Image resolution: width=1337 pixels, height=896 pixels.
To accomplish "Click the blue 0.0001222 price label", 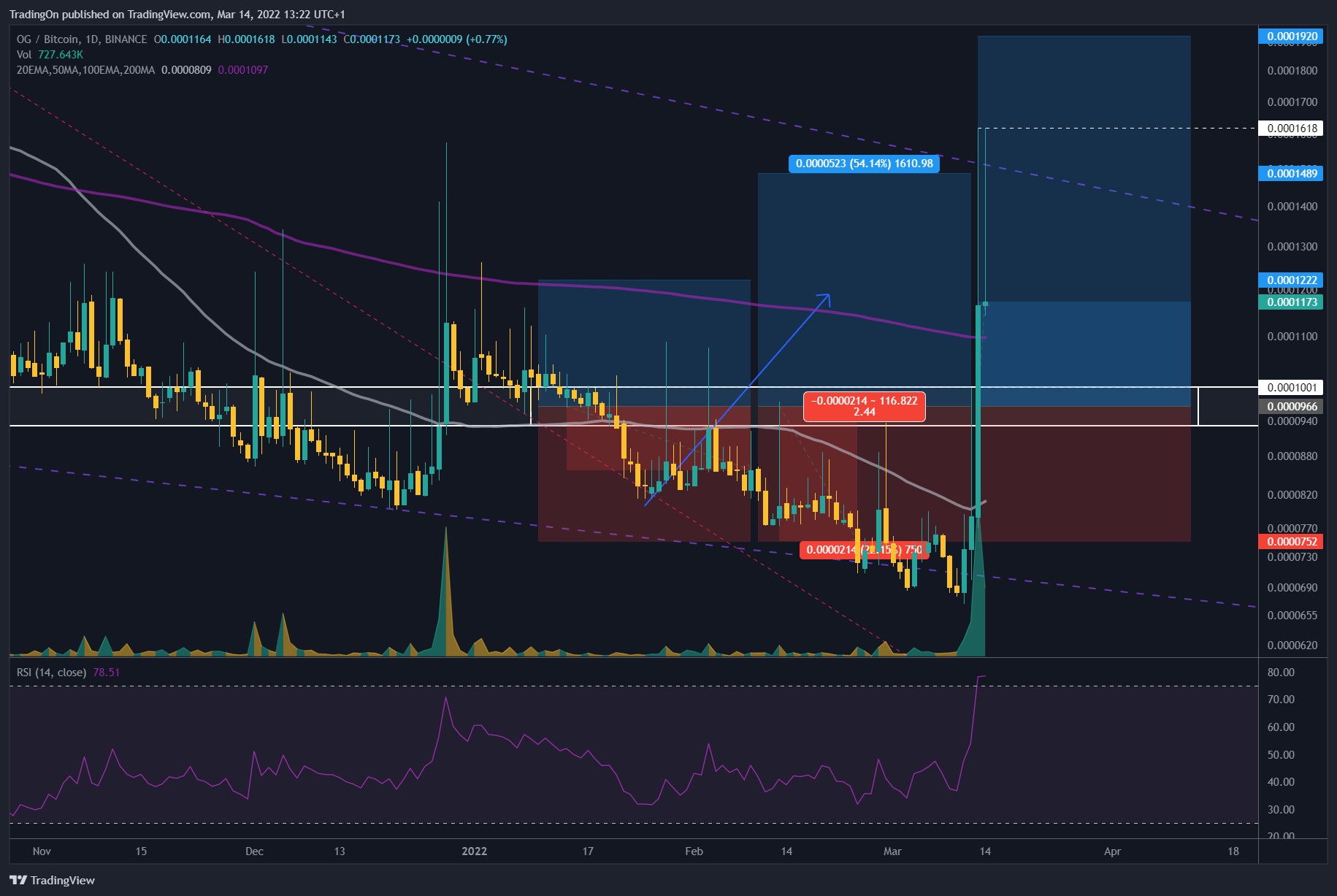I will click(1292, 280).
